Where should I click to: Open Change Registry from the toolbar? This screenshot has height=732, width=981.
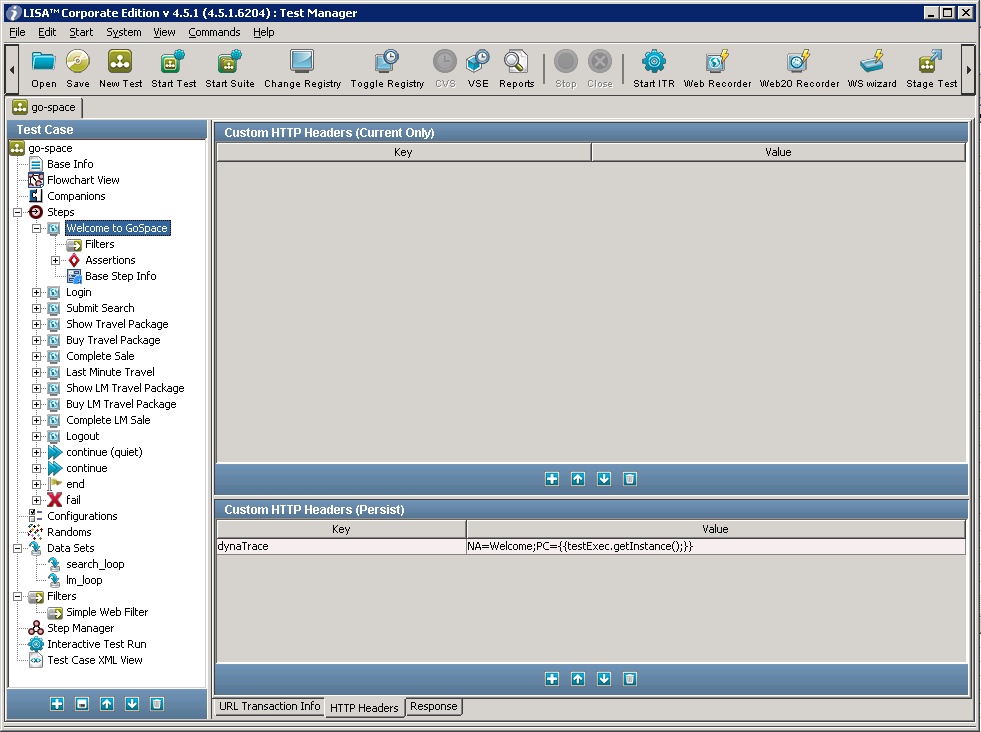(302, 61)
